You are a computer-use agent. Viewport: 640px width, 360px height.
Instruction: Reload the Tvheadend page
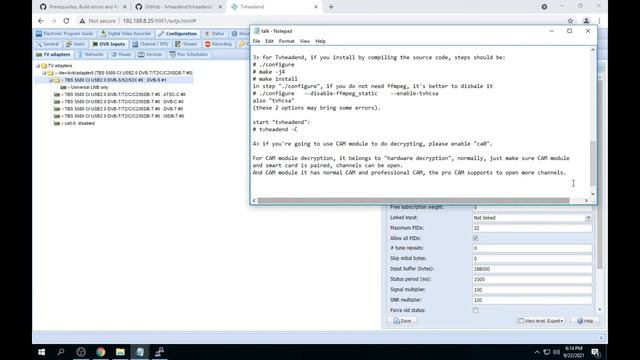point(66,21)
